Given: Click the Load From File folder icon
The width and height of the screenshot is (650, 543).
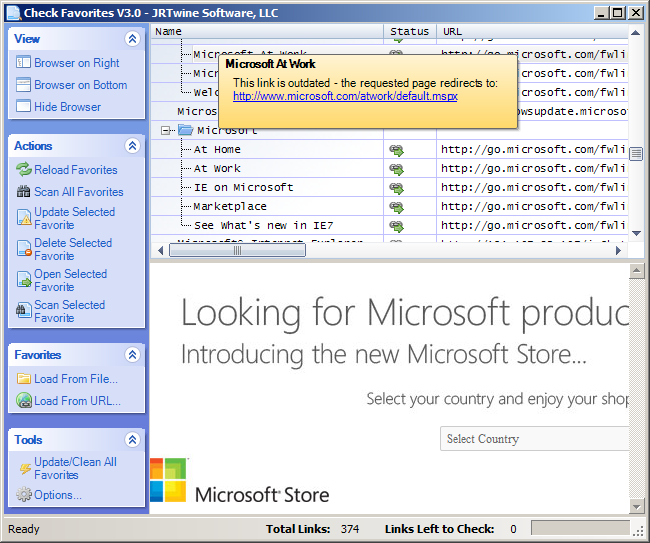Looking at the screenshot, I should (x=24, y=378).
